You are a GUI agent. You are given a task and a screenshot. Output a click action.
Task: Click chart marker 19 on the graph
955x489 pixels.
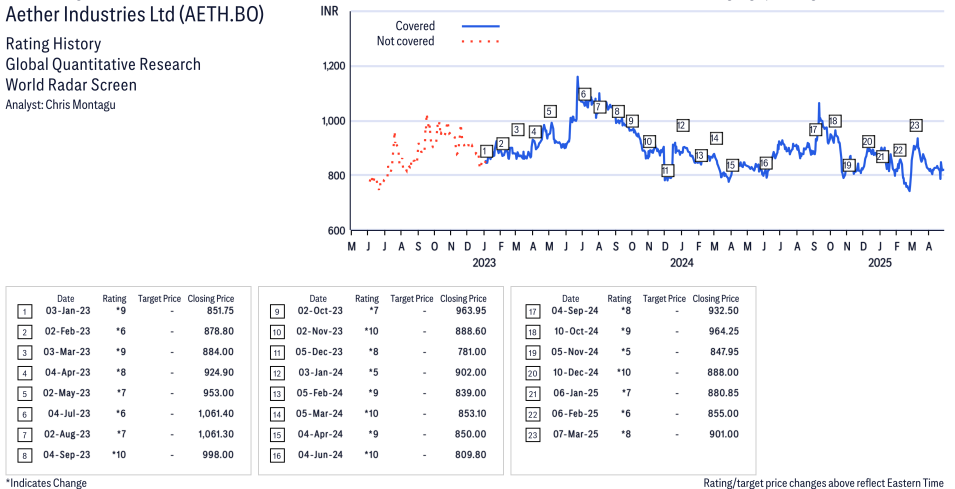(x=847, y=165)
